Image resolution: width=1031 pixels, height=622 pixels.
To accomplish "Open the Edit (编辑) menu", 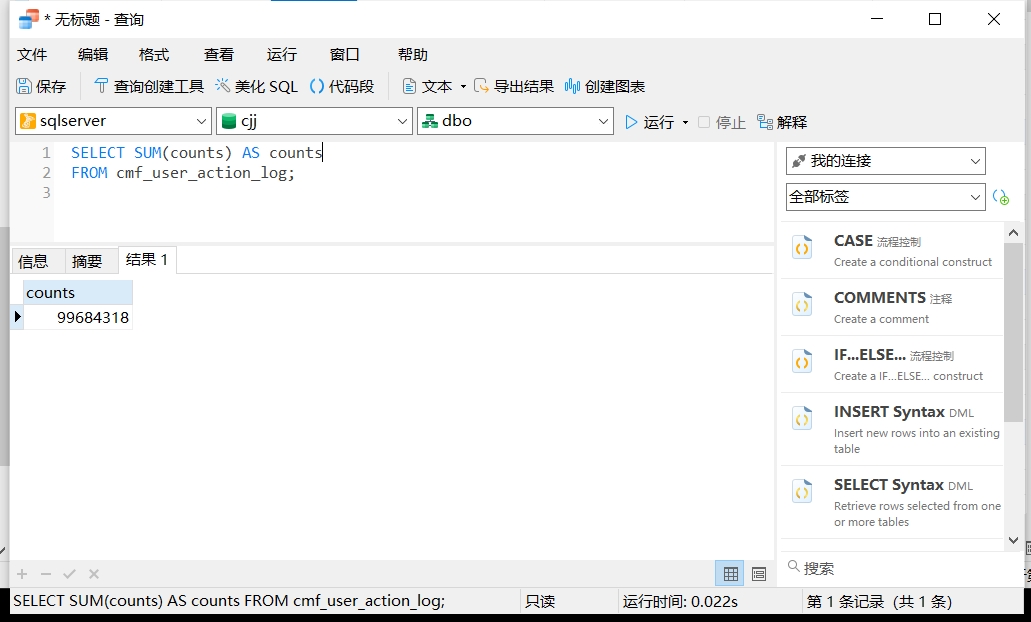I will 93,55.
